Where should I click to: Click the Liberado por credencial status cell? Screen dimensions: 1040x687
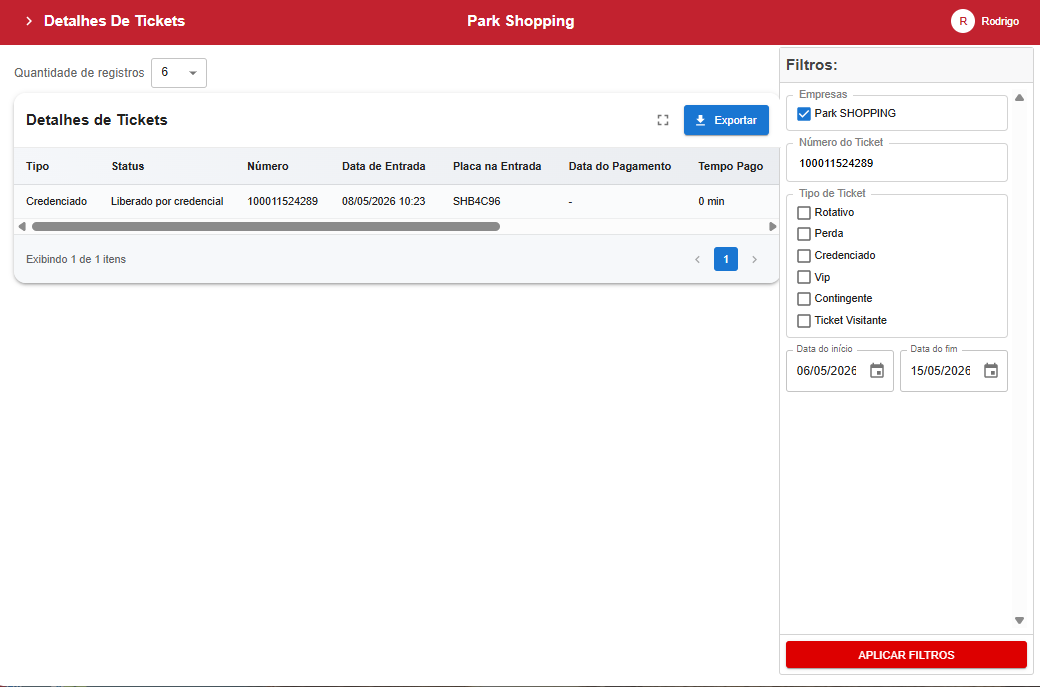pos(167,202)
